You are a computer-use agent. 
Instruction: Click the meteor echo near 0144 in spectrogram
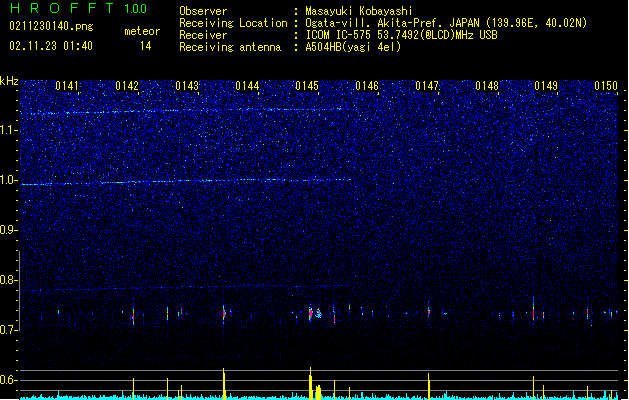pos(224,313)
